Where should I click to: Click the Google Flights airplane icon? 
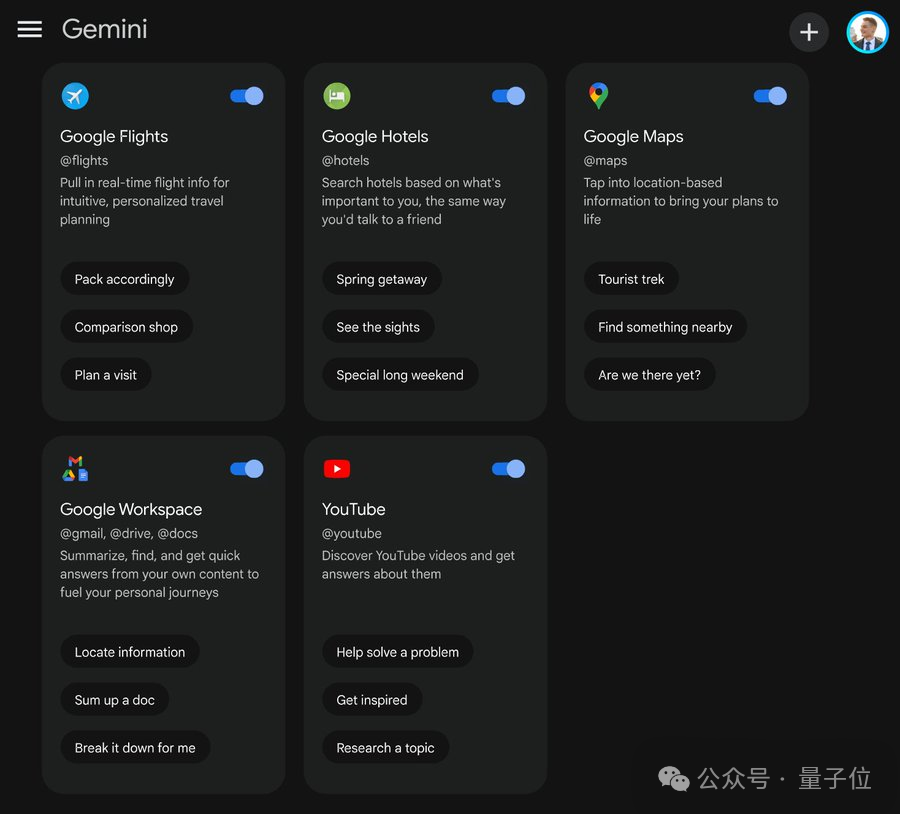click(x=75, y=96)
